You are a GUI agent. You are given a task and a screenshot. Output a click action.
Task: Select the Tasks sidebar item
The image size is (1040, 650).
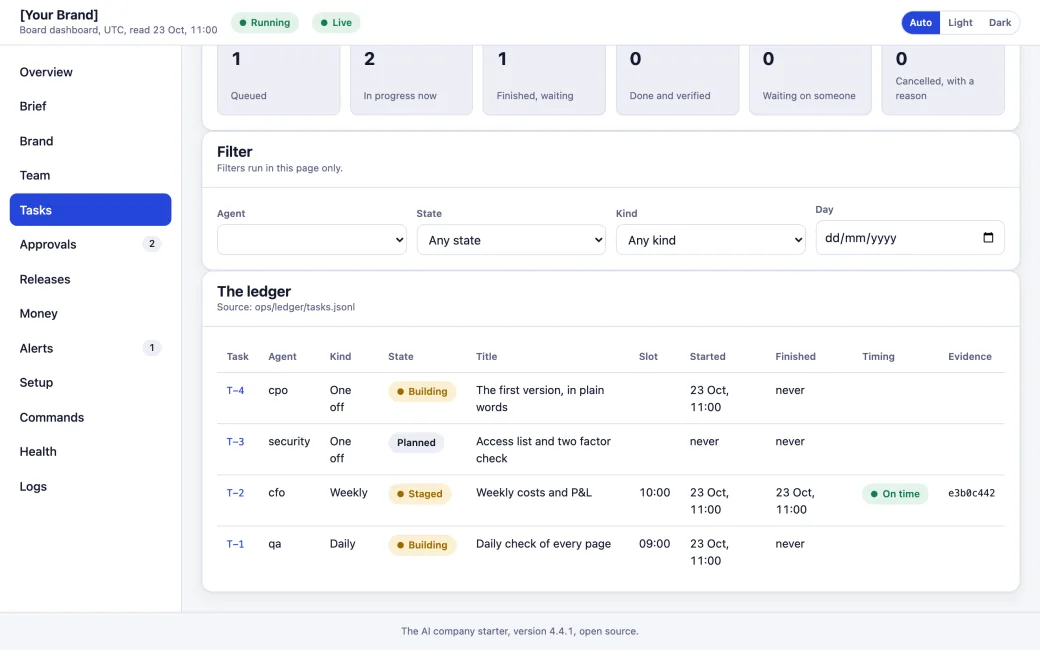(x=90, y=210)
